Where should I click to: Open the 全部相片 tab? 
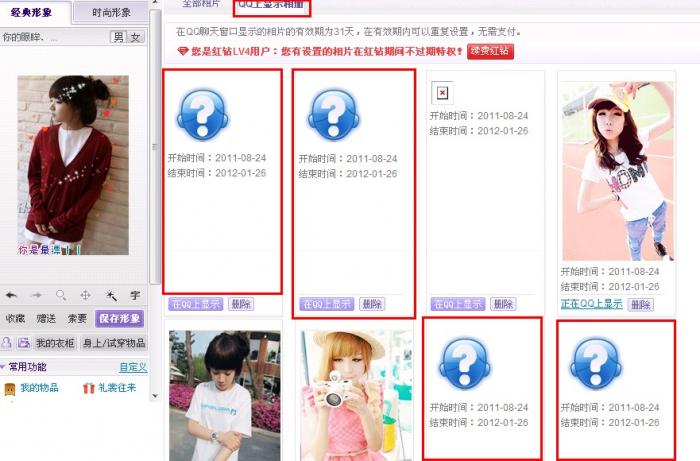201,4
